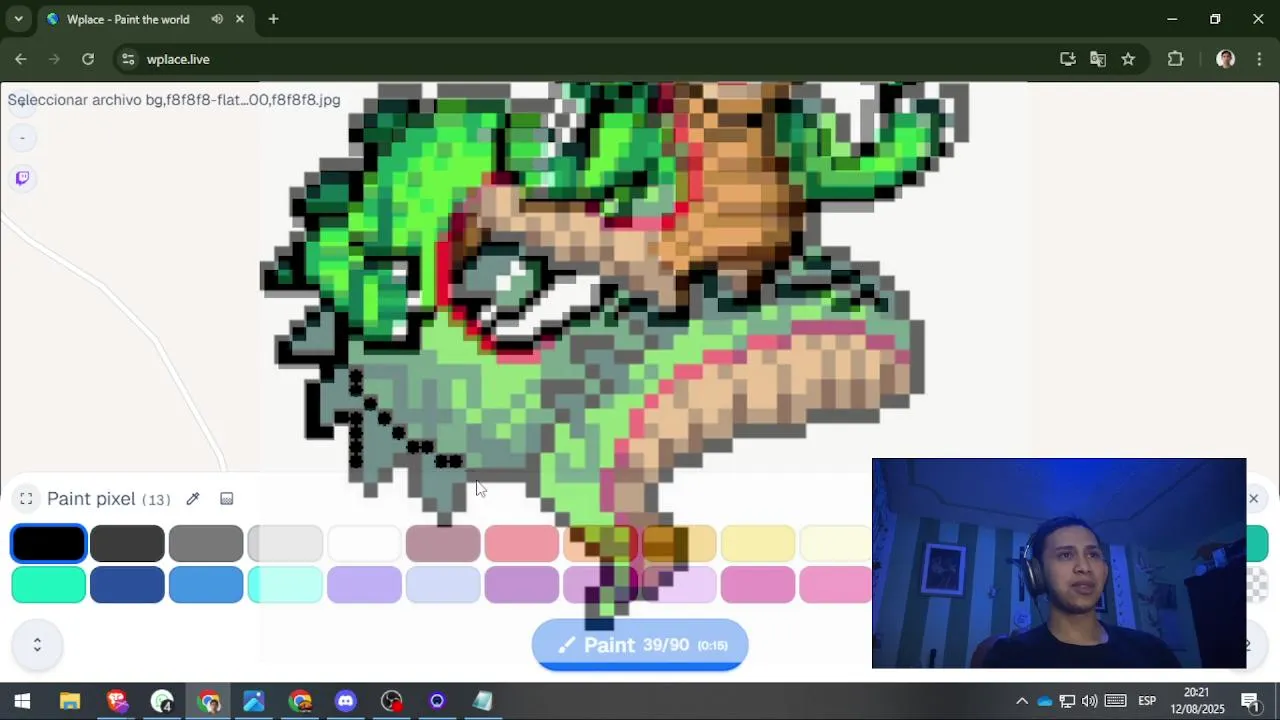The image size is (1280, 720).
Task: Select the dark gray color swatch
Action: click(x=127, y=544)
